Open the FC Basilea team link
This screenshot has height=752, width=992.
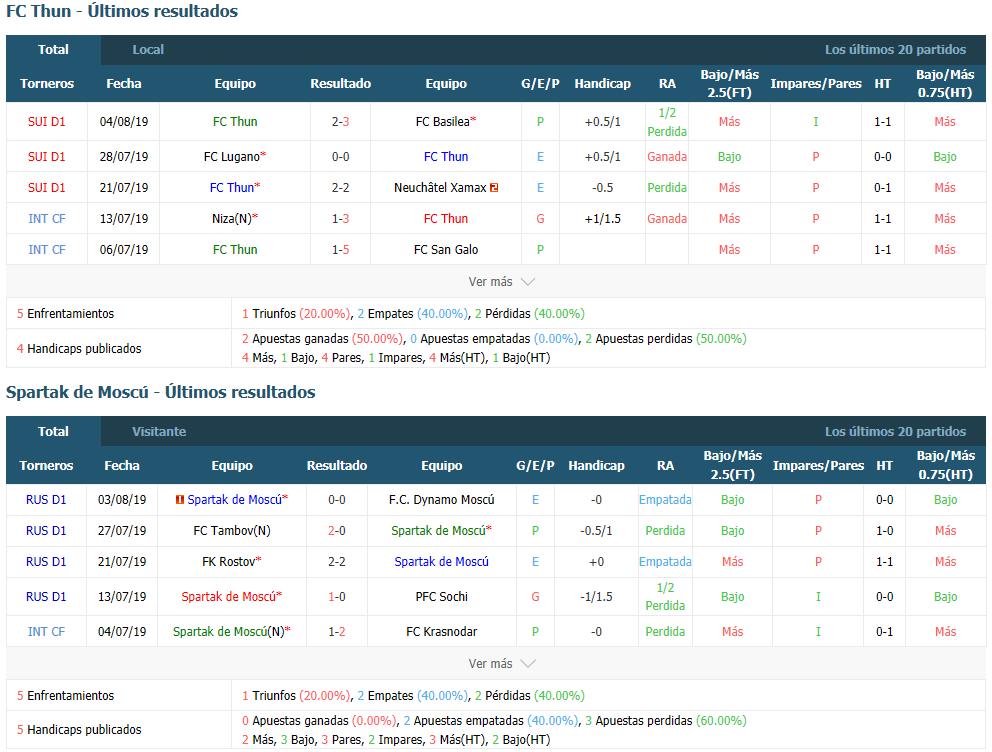(442, 121)
